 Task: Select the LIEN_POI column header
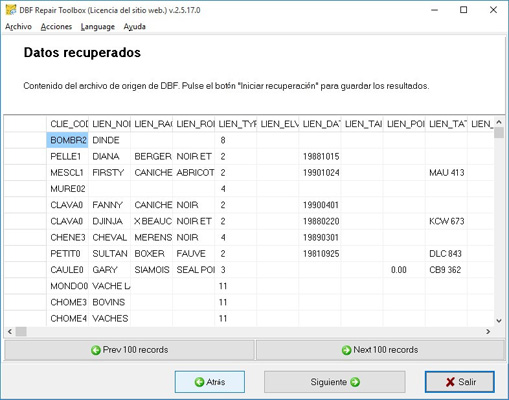pyautogui.click(x=404, y=124)
